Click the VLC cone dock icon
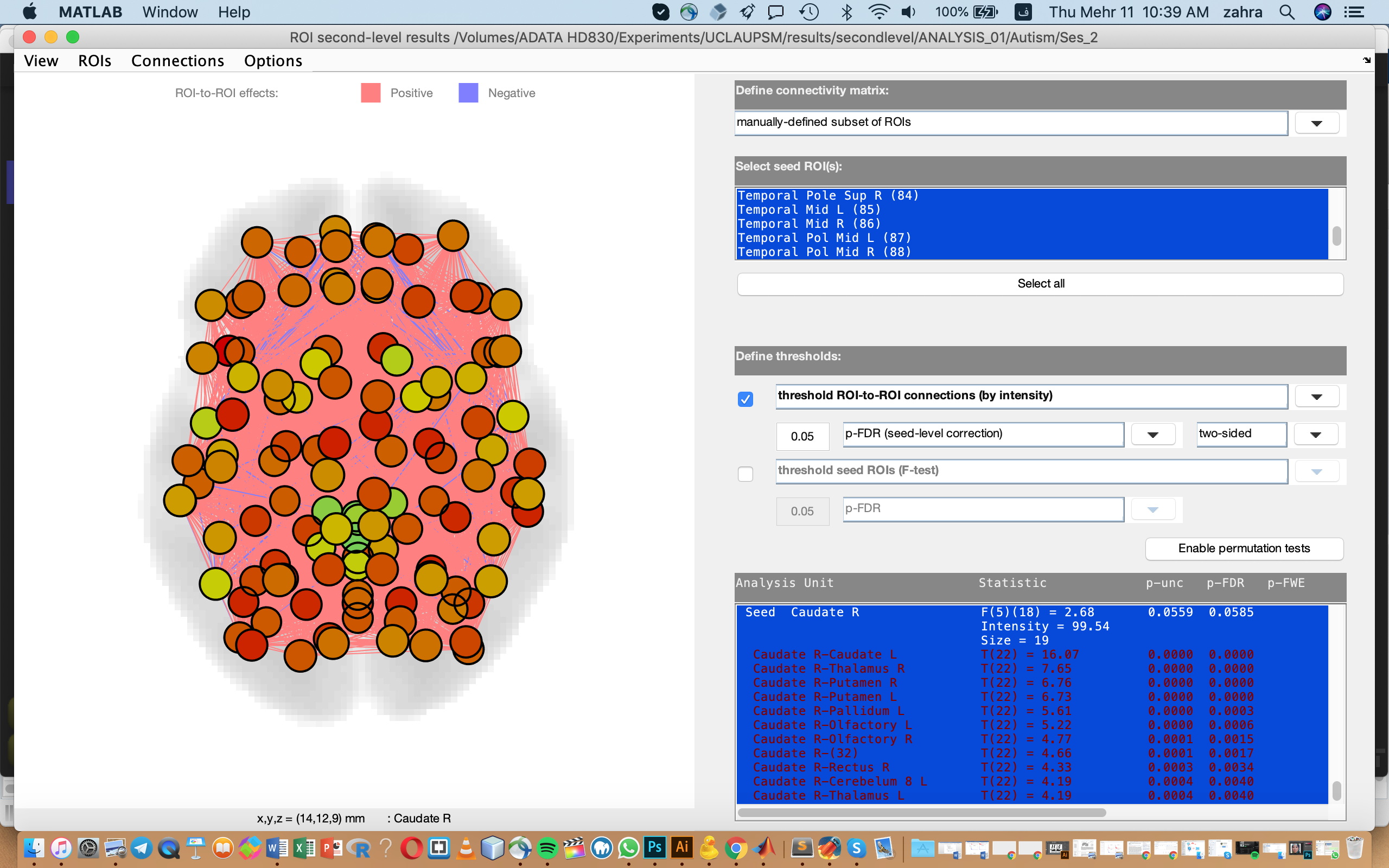Screen dimensions: 1389x868 tap(466, 848)
